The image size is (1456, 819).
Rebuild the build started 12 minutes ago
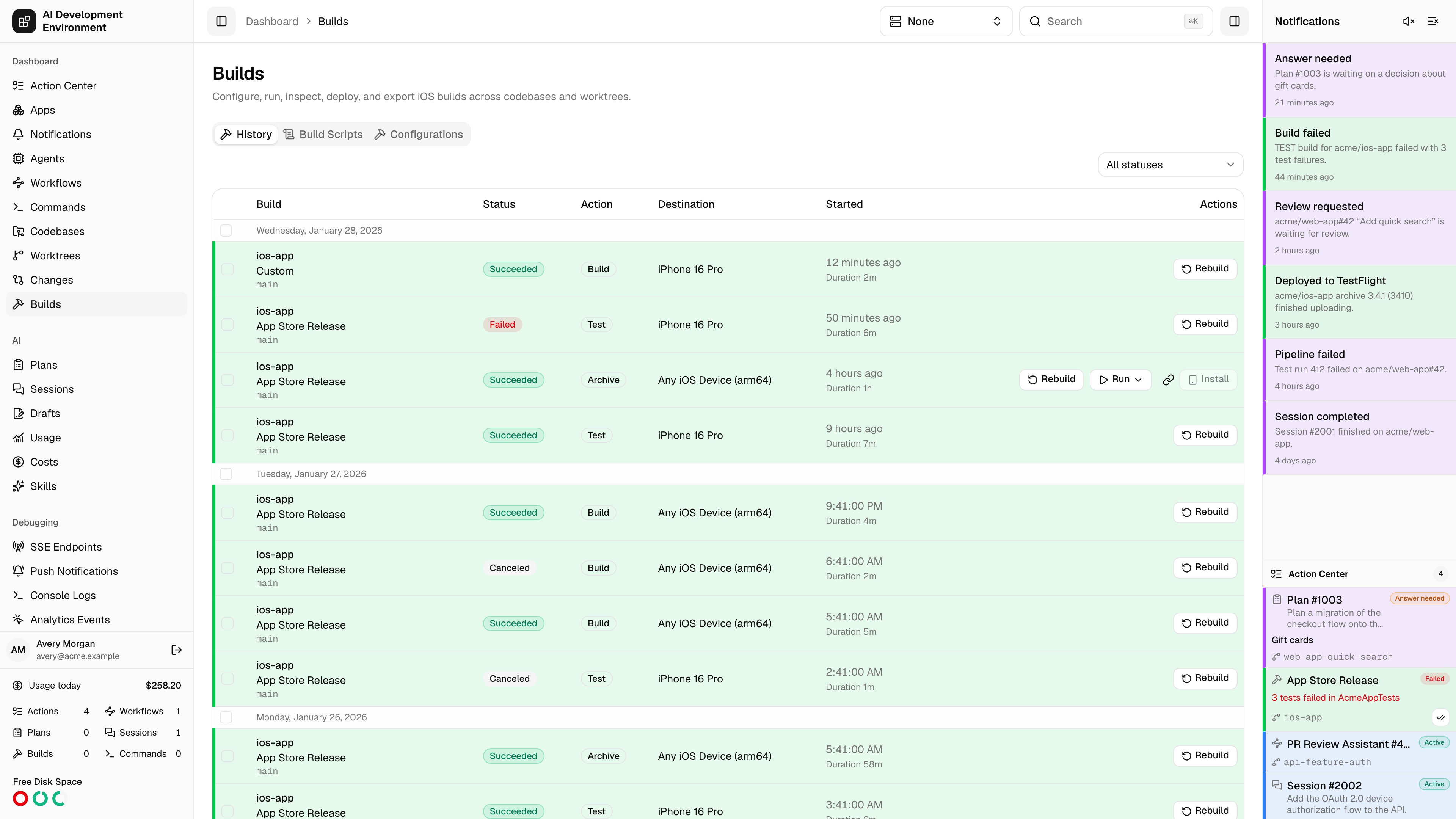pyautogui.click(x=1205, y=269)
